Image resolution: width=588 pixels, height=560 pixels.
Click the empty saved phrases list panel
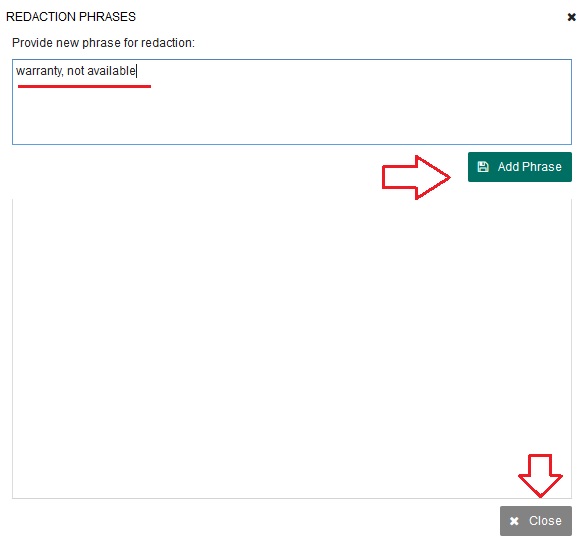coord(292,348)
